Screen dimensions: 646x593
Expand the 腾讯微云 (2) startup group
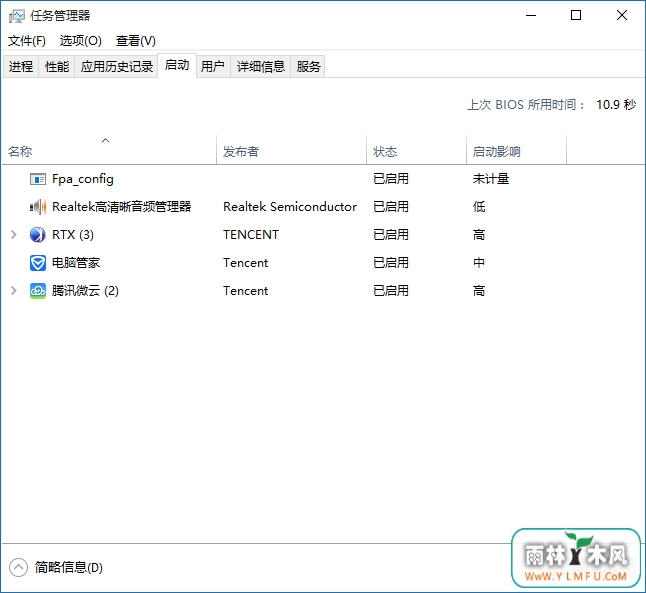point(14,291)
